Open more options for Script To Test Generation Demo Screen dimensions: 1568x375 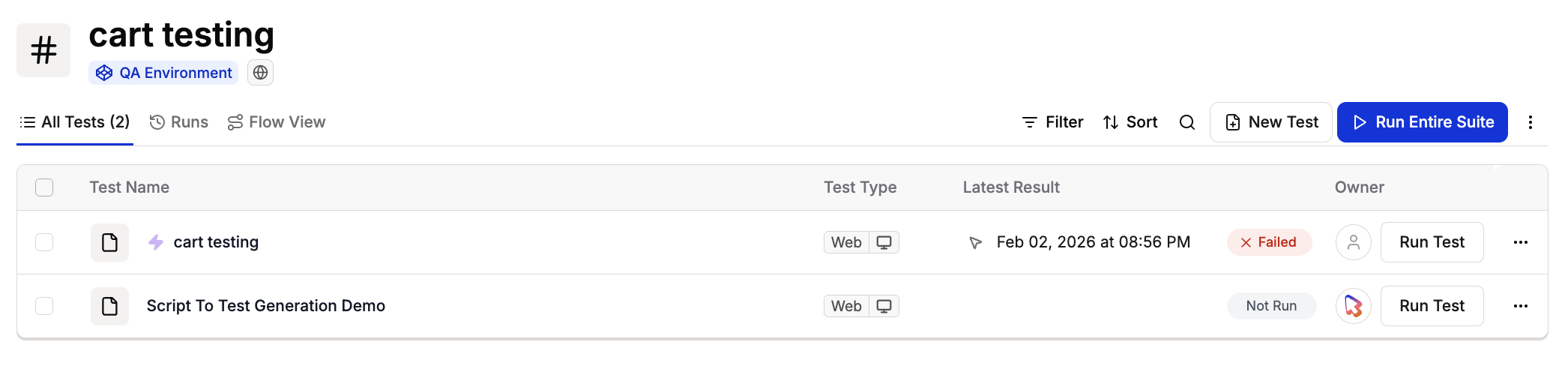click(1520, 306)
